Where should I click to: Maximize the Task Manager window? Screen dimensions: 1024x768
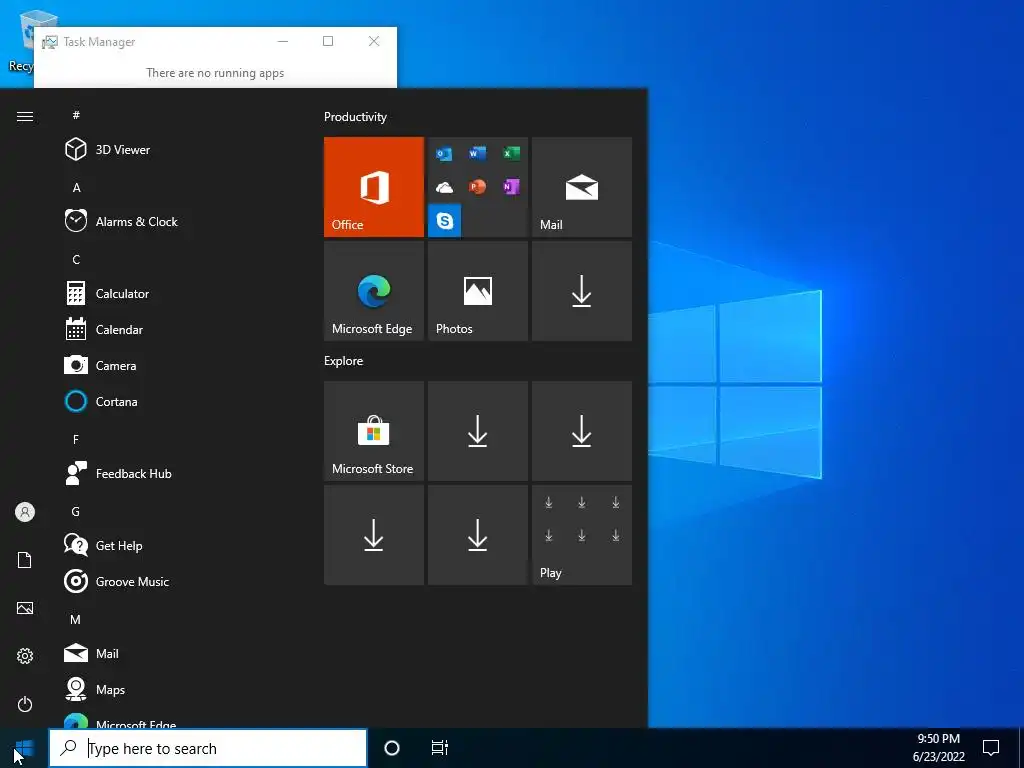pyautogui.click(x=328, y=41)
